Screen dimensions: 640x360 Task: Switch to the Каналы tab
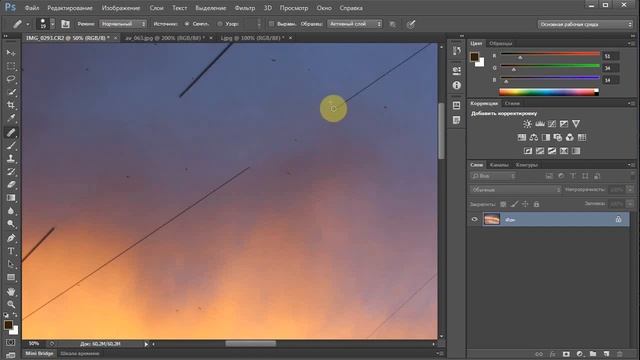tap(499, 165)
